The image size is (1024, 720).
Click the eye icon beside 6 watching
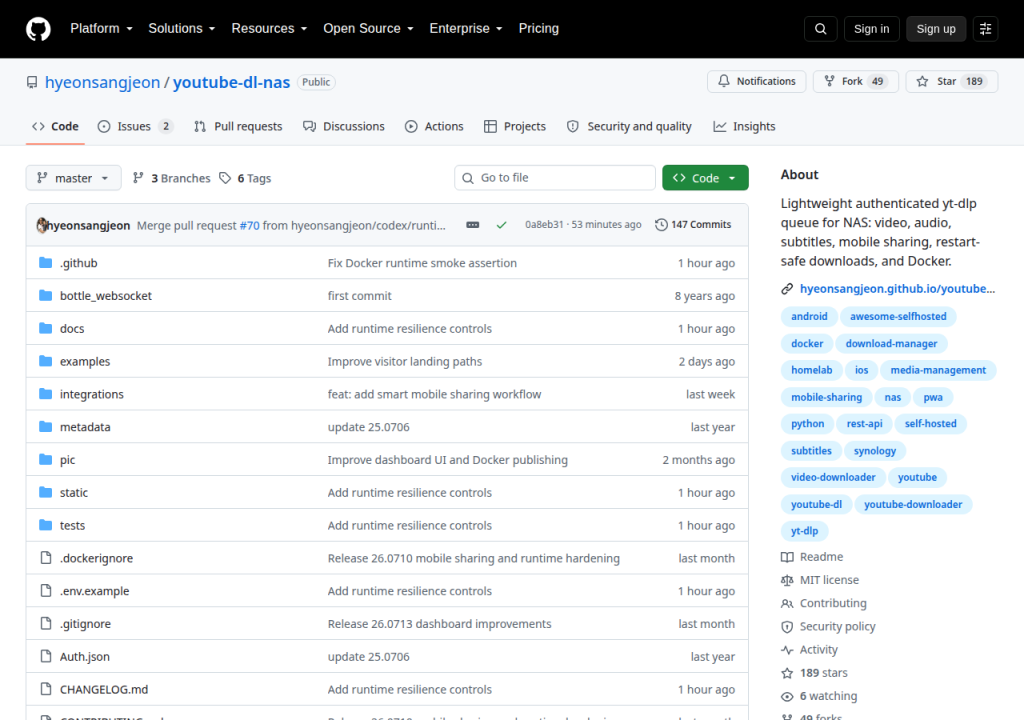(787, 696)
